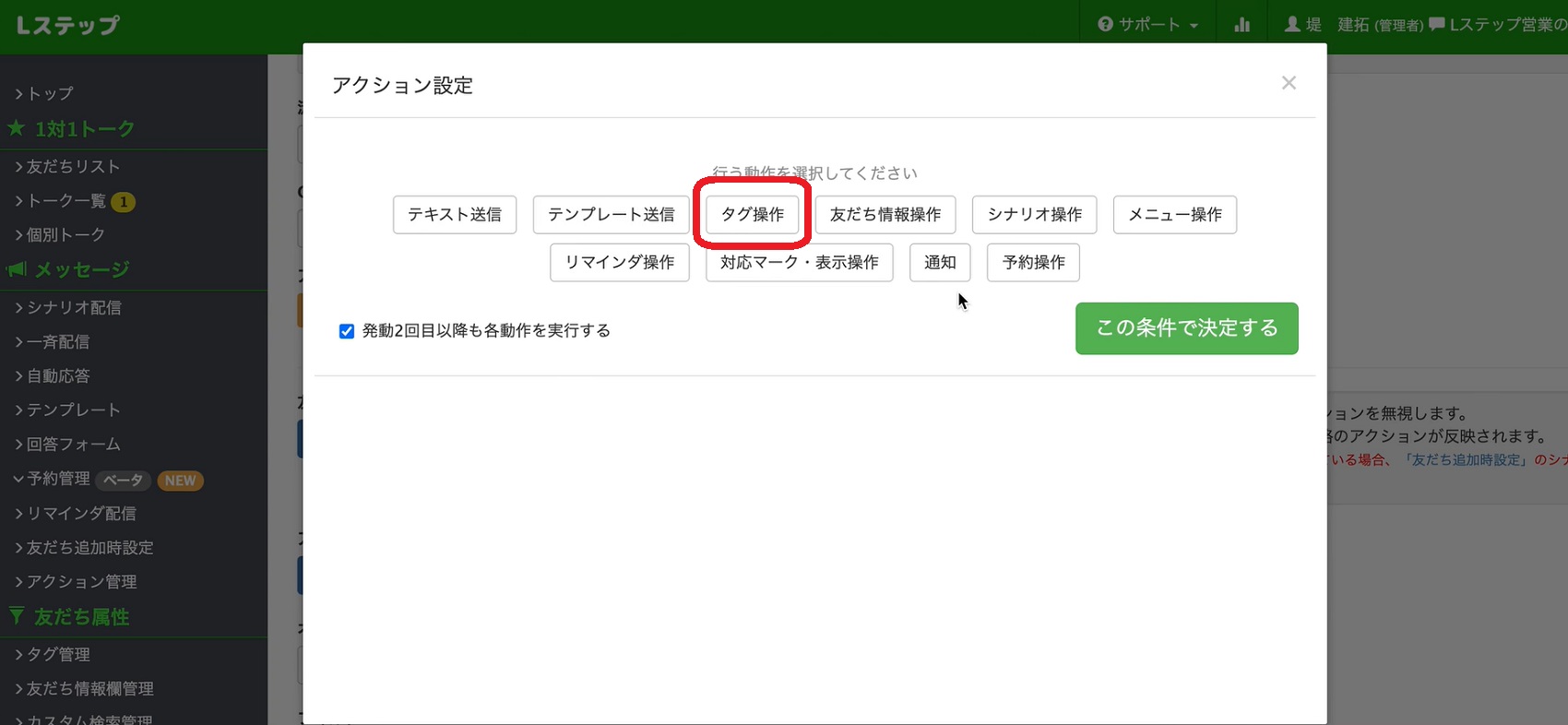Click the シナリオ操作 button
The width and height of the screenshot is (1568, 725).
(1035, 215)
